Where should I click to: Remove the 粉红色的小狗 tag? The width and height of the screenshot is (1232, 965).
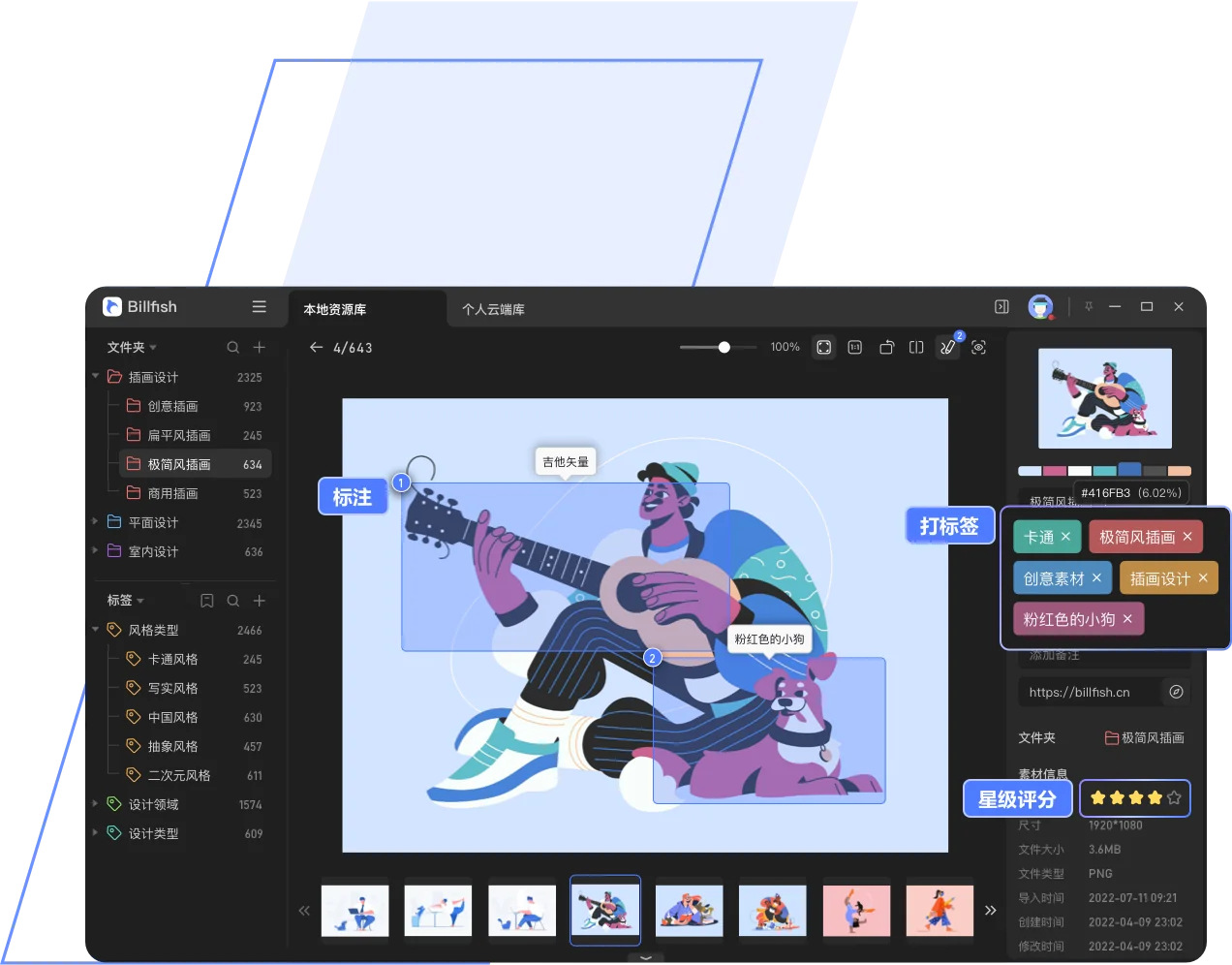[1127, 619]
